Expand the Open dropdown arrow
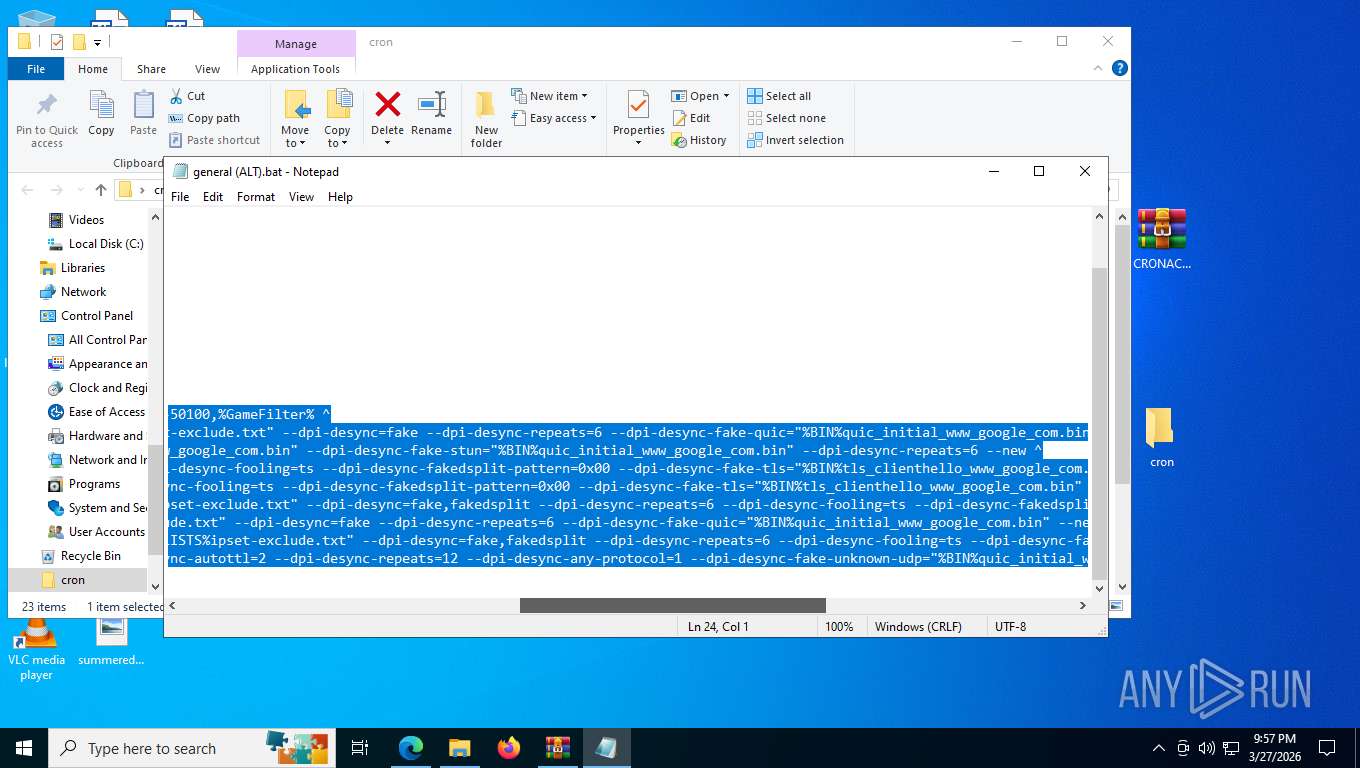The width and height of the screenshot is (1360, 768). pos(726,96)
